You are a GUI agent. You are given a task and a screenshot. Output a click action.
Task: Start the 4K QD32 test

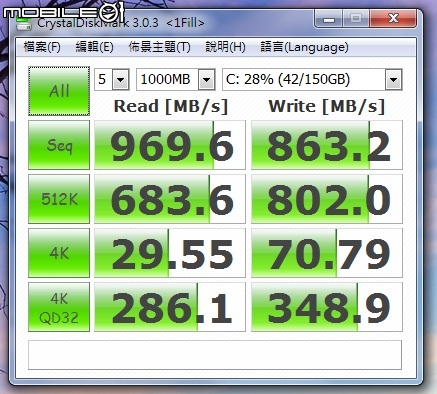tap(59, 307)
